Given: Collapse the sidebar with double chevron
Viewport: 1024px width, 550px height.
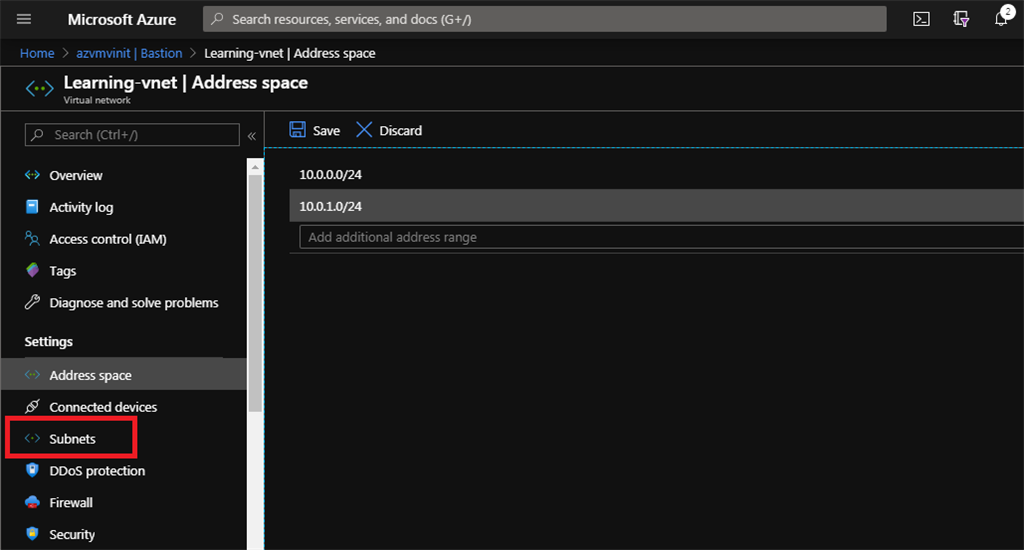Looking at the screenshot, I should coord(251,136).
